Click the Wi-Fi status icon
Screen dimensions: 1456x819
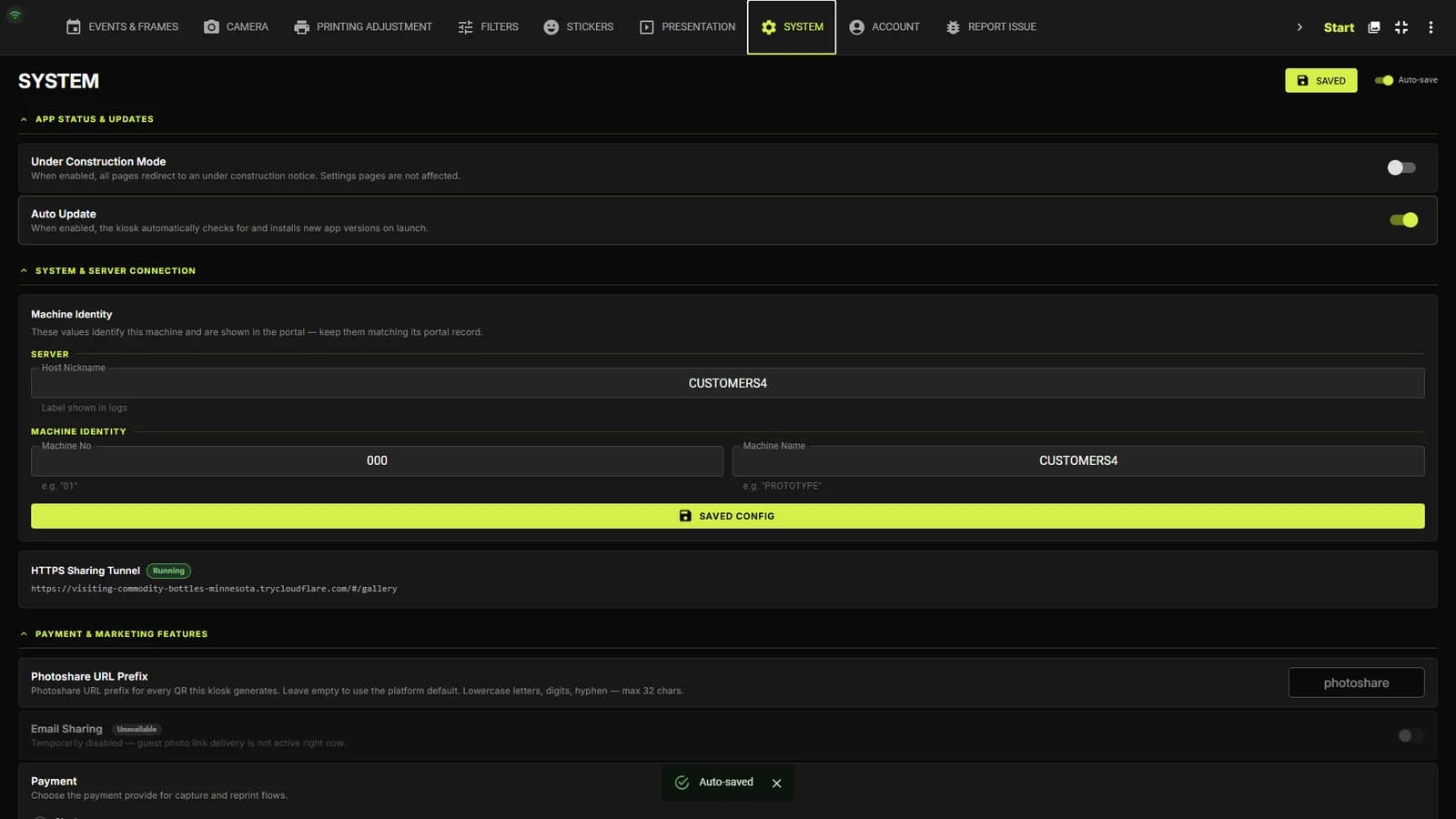click(x=15, y=15)
